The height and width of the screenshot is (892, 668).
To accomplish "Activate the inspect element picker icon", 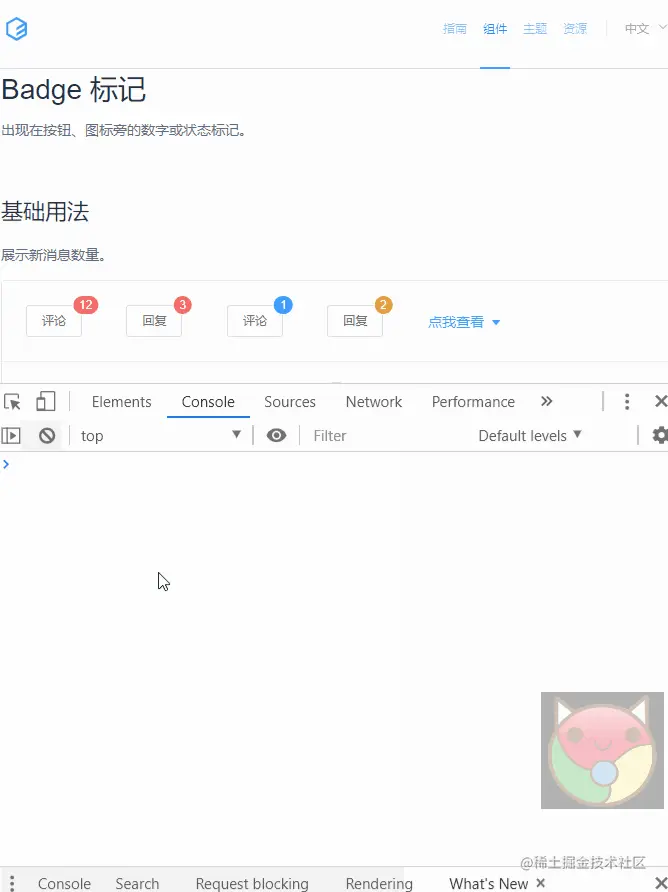I will click(13, 402).
